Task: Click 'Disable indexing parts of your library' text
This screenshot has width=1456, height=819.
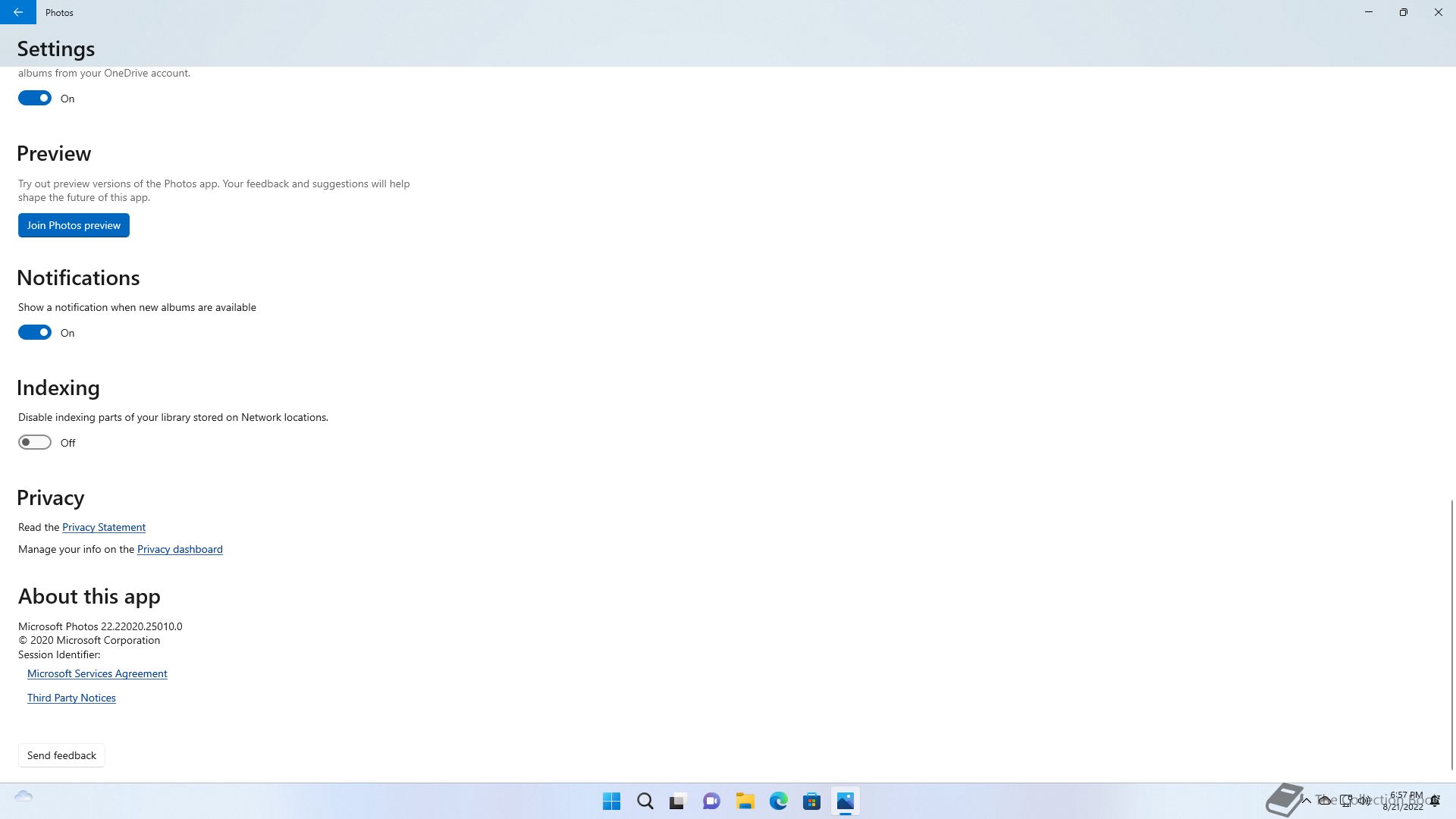Action: click(x=173, y=417)
